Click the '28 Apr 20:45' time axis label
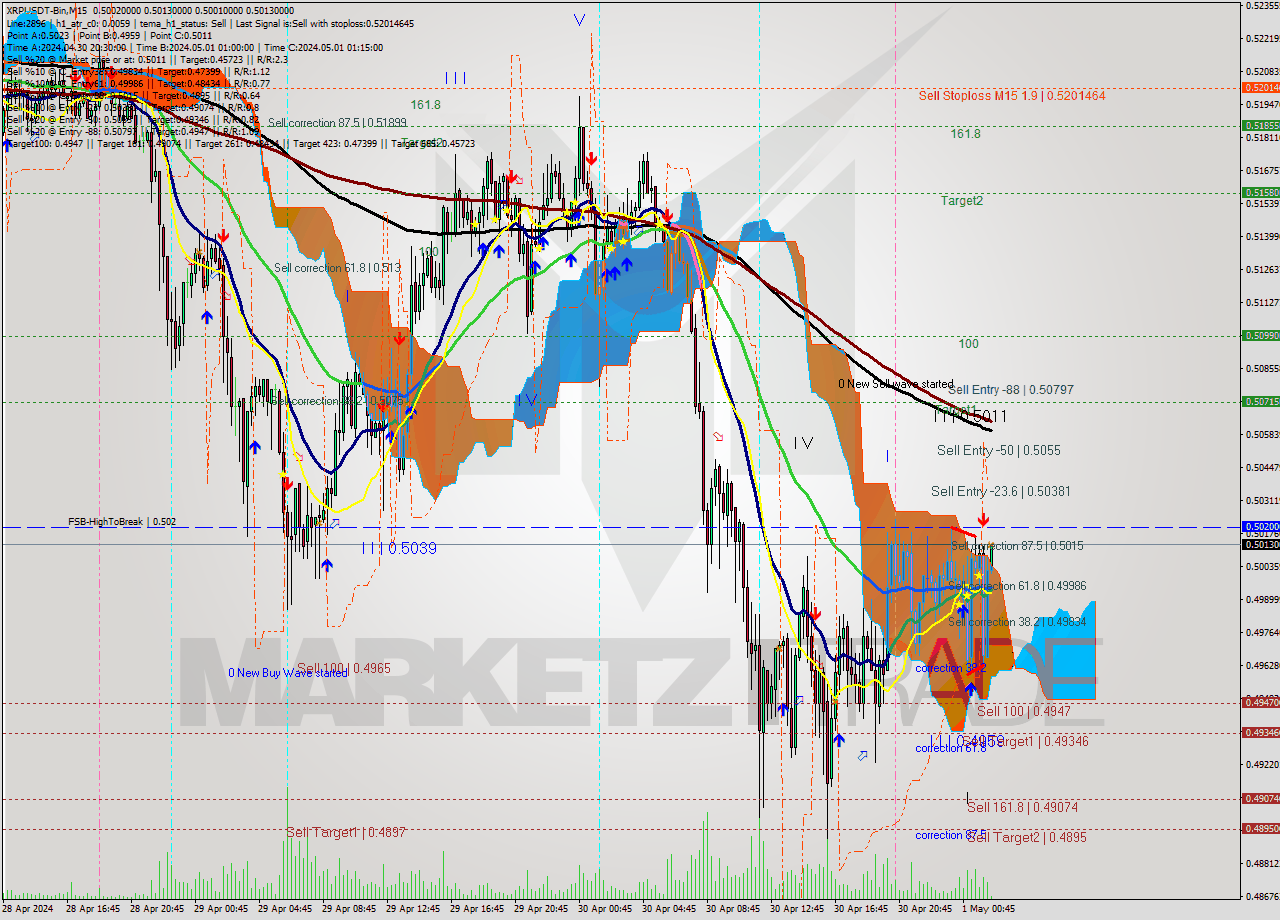The image size is (1280, 920). pos(158,909)
